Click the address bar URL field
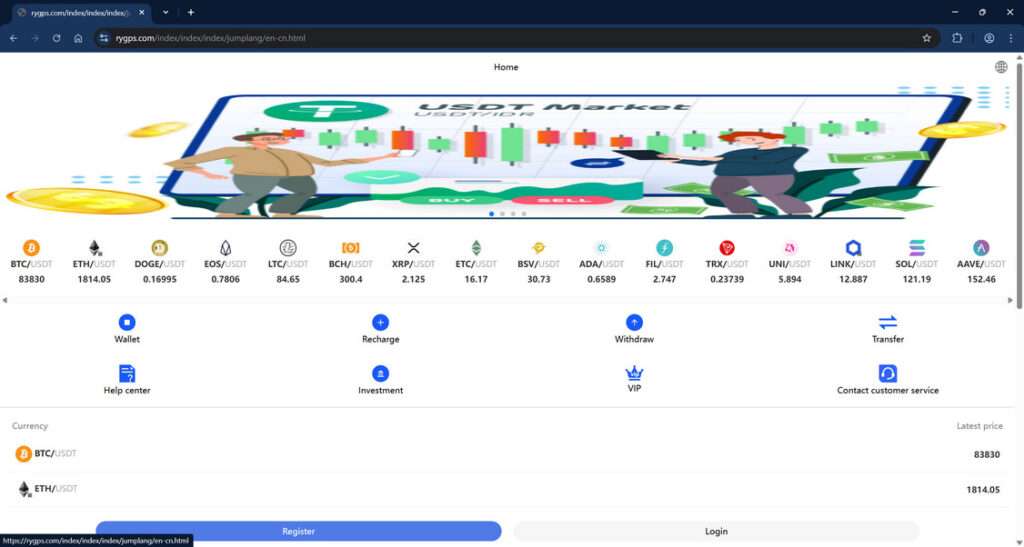The width and height of the screenshot is (1024, 547). point(516,38)
